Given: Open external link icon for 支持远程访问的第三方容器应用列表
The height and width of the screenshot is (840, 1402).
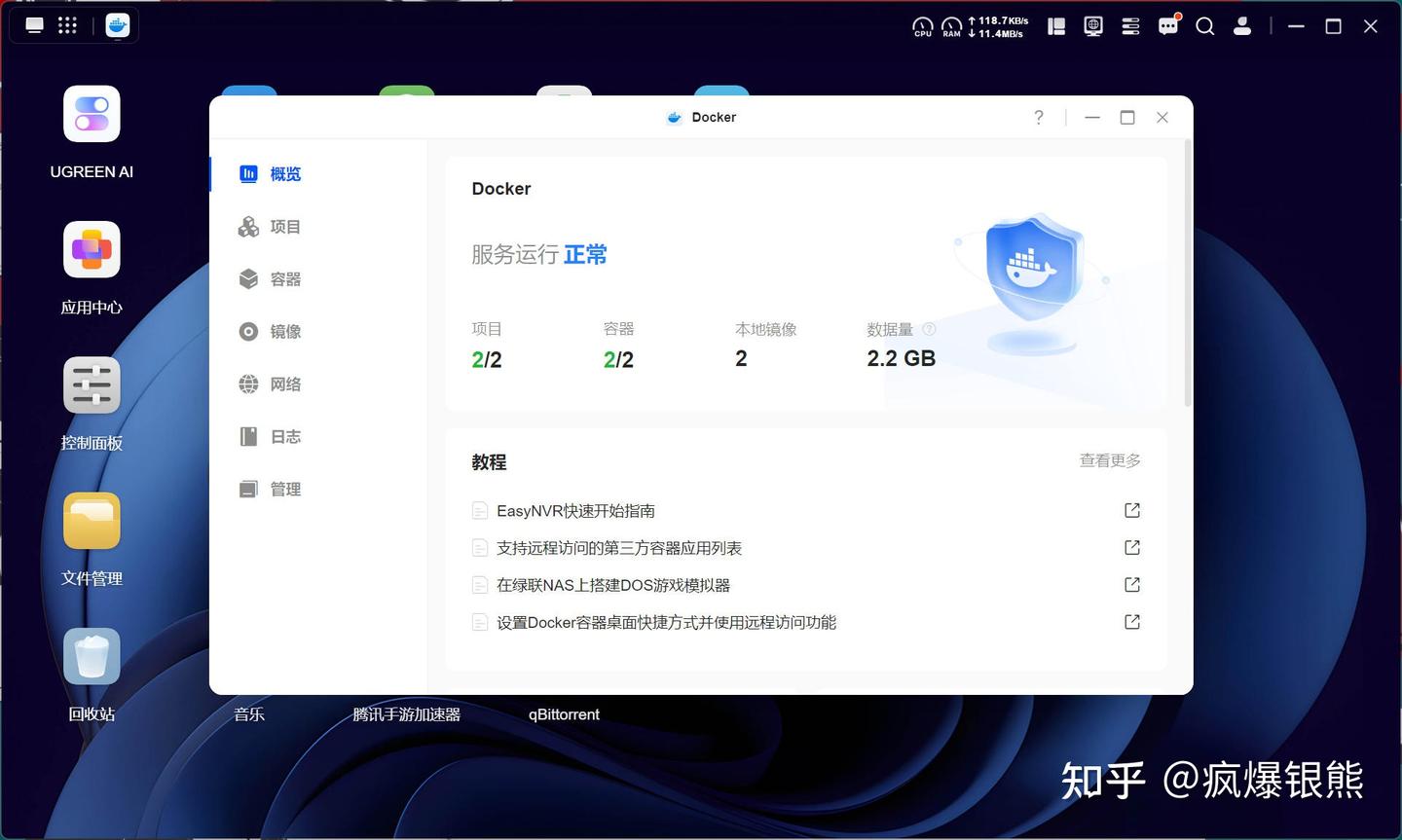Looking at the screenshot, I should tap(1132, 547).
